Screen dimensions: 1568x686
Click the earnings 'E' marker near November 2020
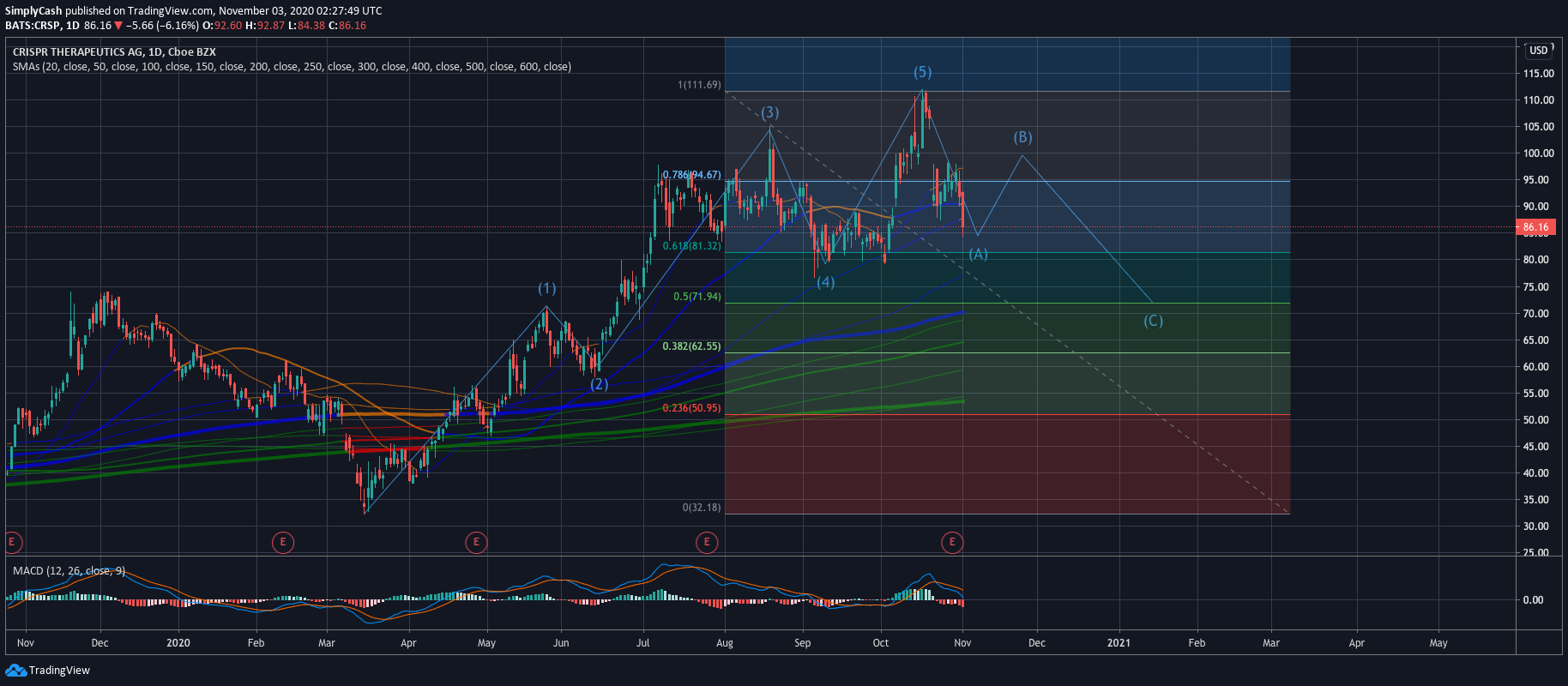coord(952,542)
